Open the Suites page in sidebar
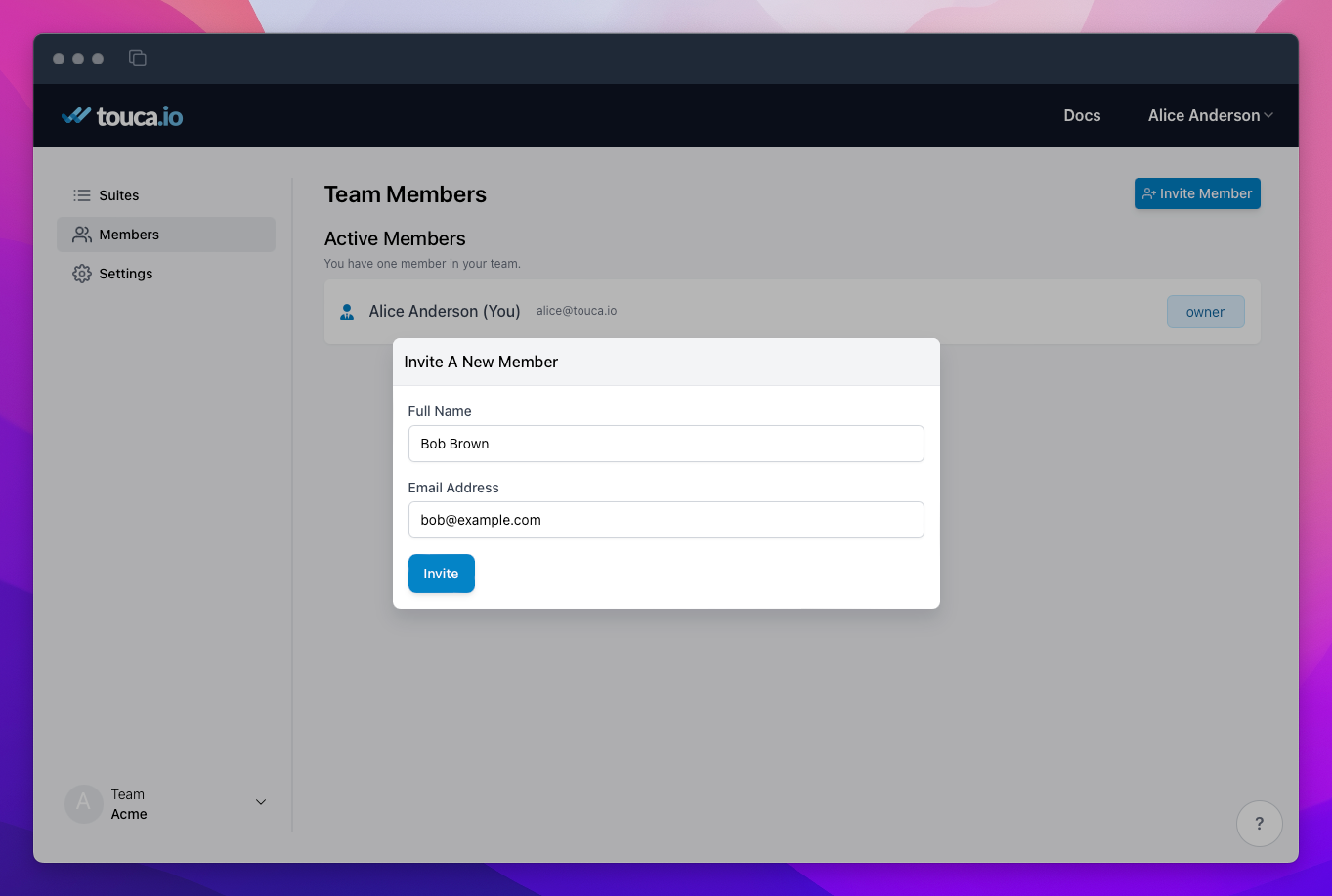Image resolution: width=1332 pixels, height=896 pixels. [x=166, y=195]
